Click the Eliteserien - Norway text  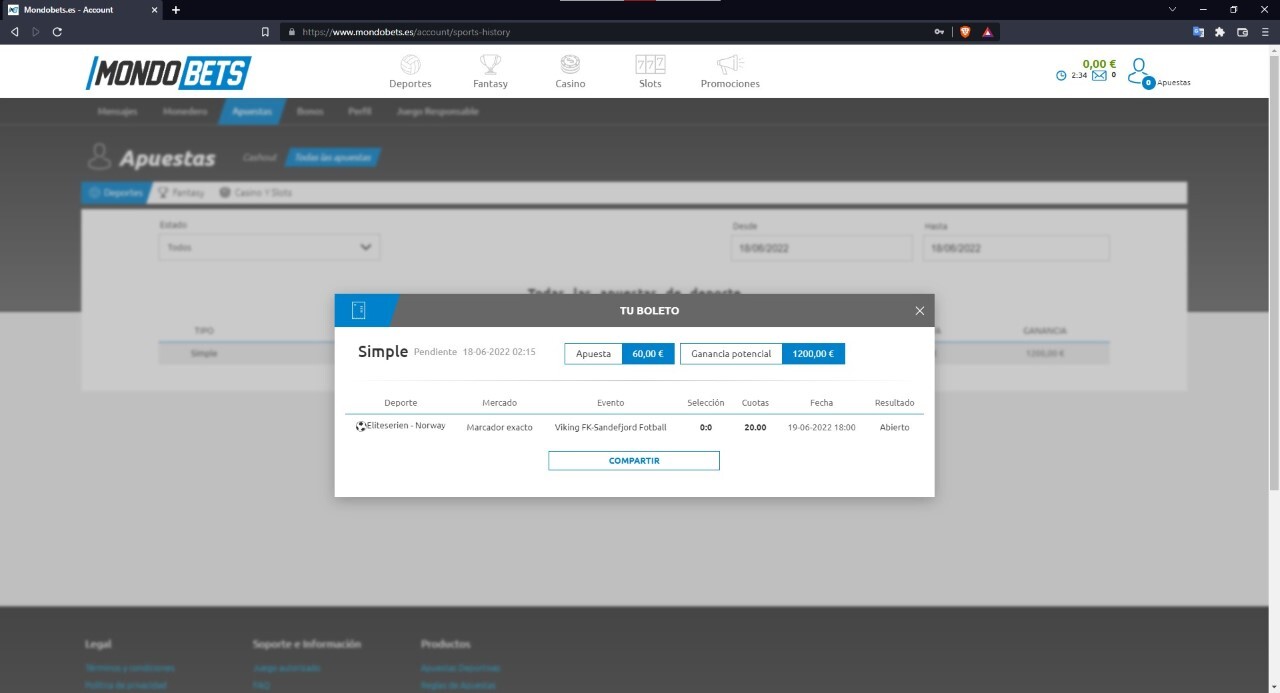[406, 426]
